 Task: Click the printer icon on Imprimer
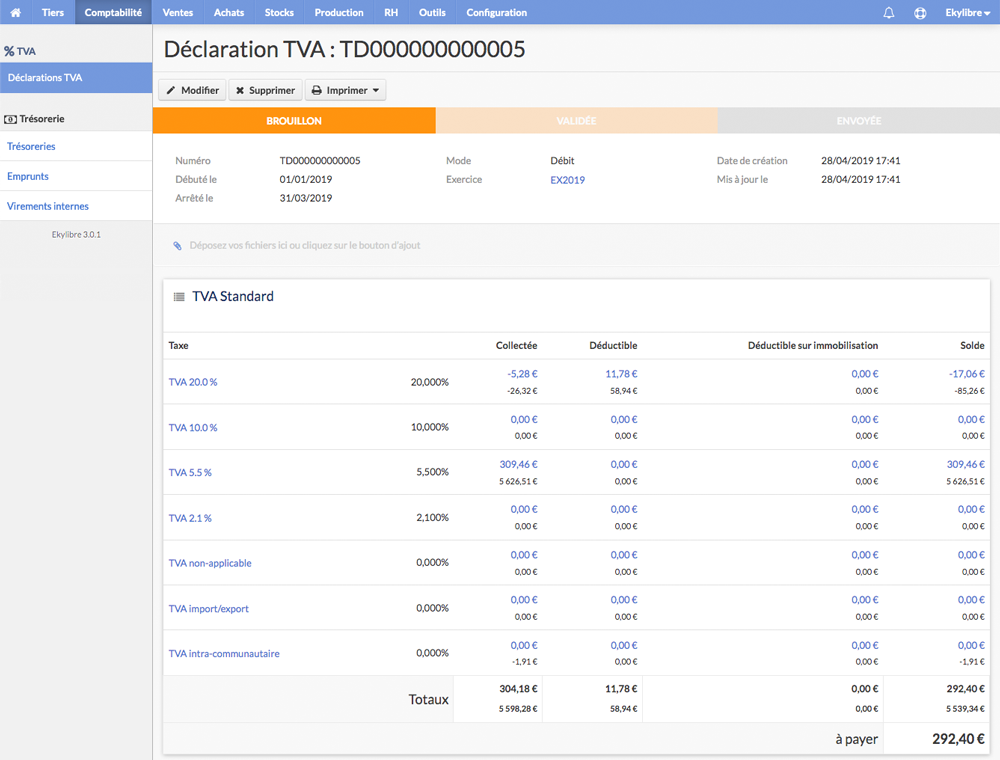(x=316, y=91)
